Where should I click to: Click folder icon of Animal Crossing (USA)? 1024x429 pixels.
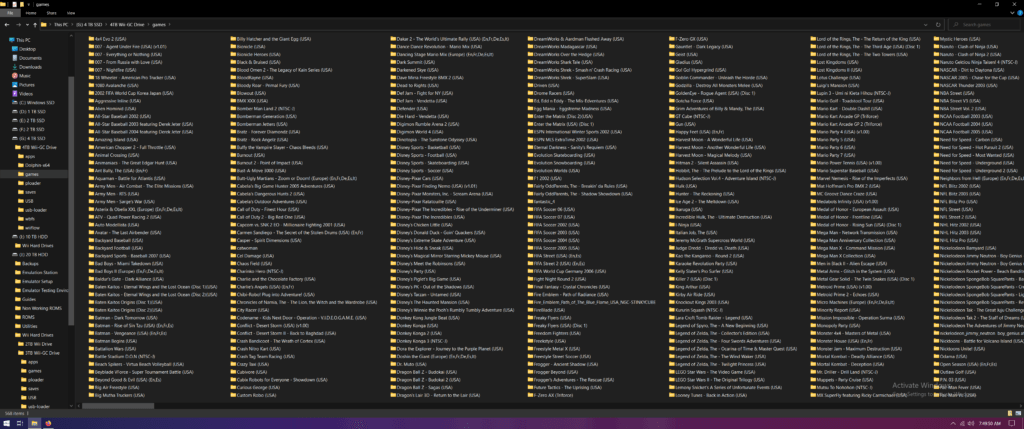coord(91,155)
